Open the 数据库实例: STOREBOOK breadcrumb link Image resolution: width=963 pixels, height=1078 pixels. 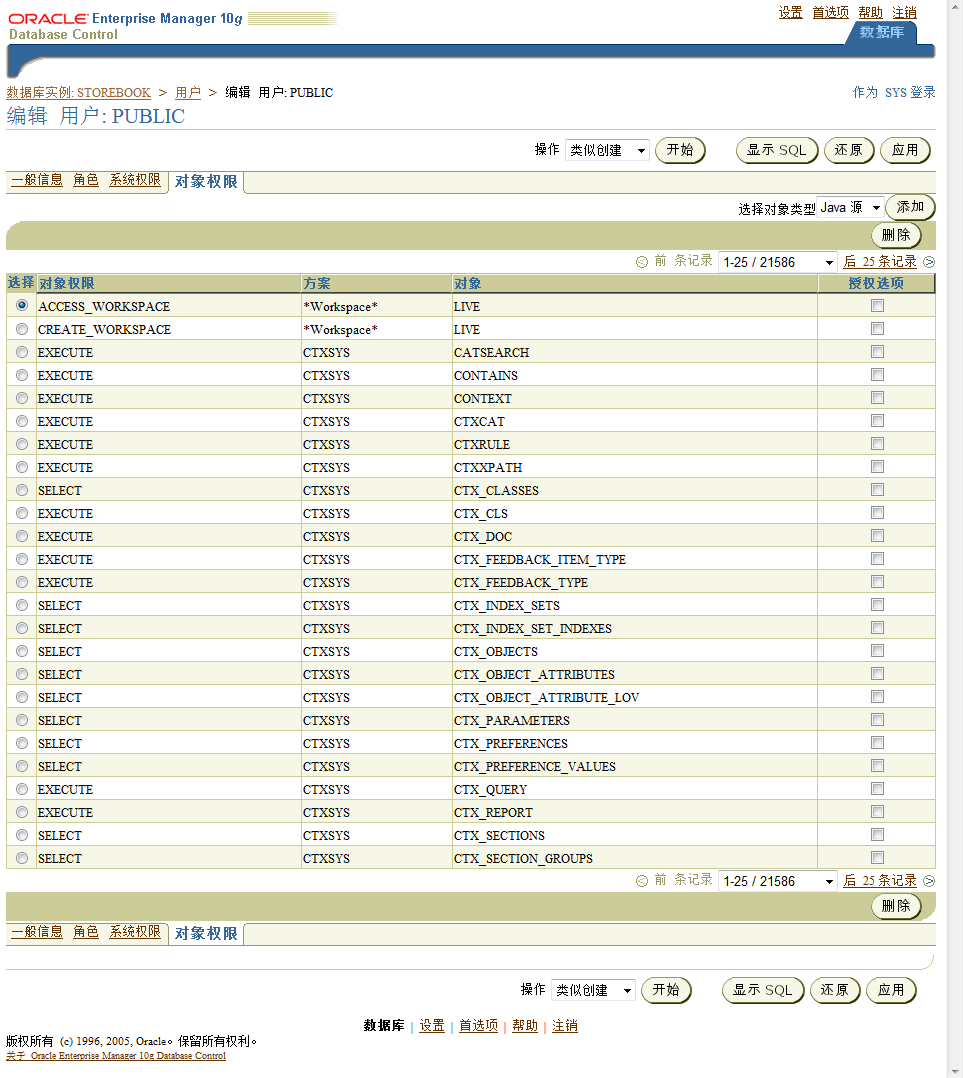78,93
